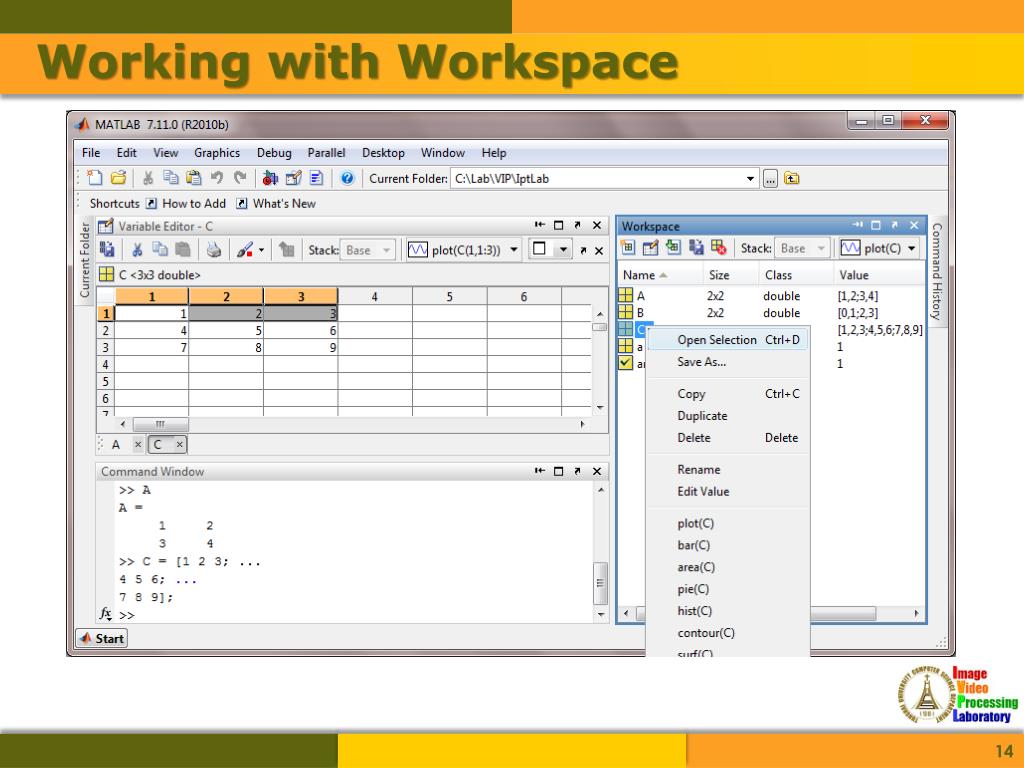1024x768 pixels.
Task: Undo the last action in main toolbar
Action: [x=217, y=178]
